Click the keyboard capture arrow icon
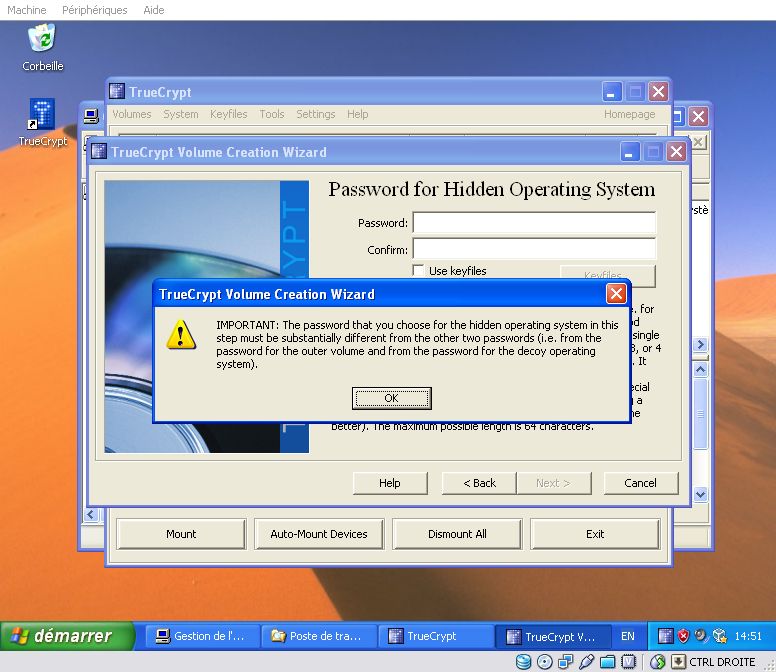Viewport: 776px width, 672px height. point(678,662)
